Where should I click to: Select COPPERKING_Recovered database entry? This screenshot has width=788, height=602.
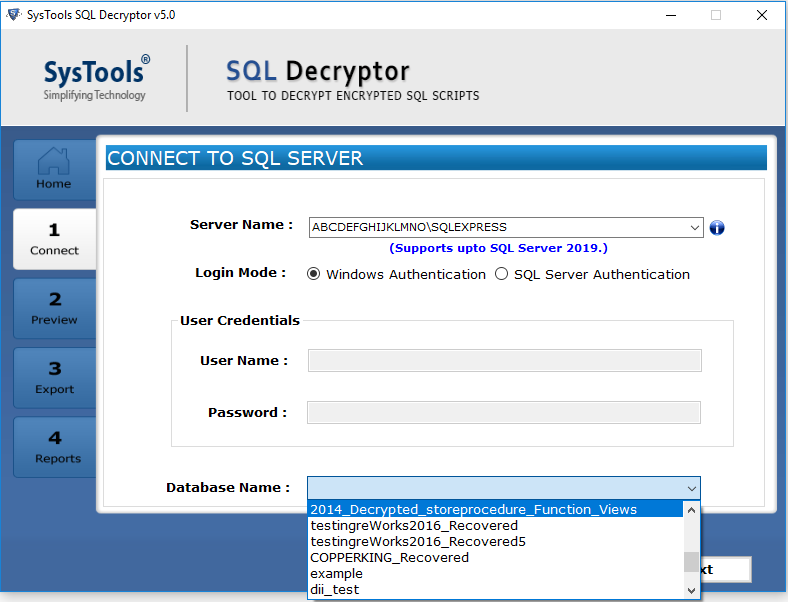(389, 557)
